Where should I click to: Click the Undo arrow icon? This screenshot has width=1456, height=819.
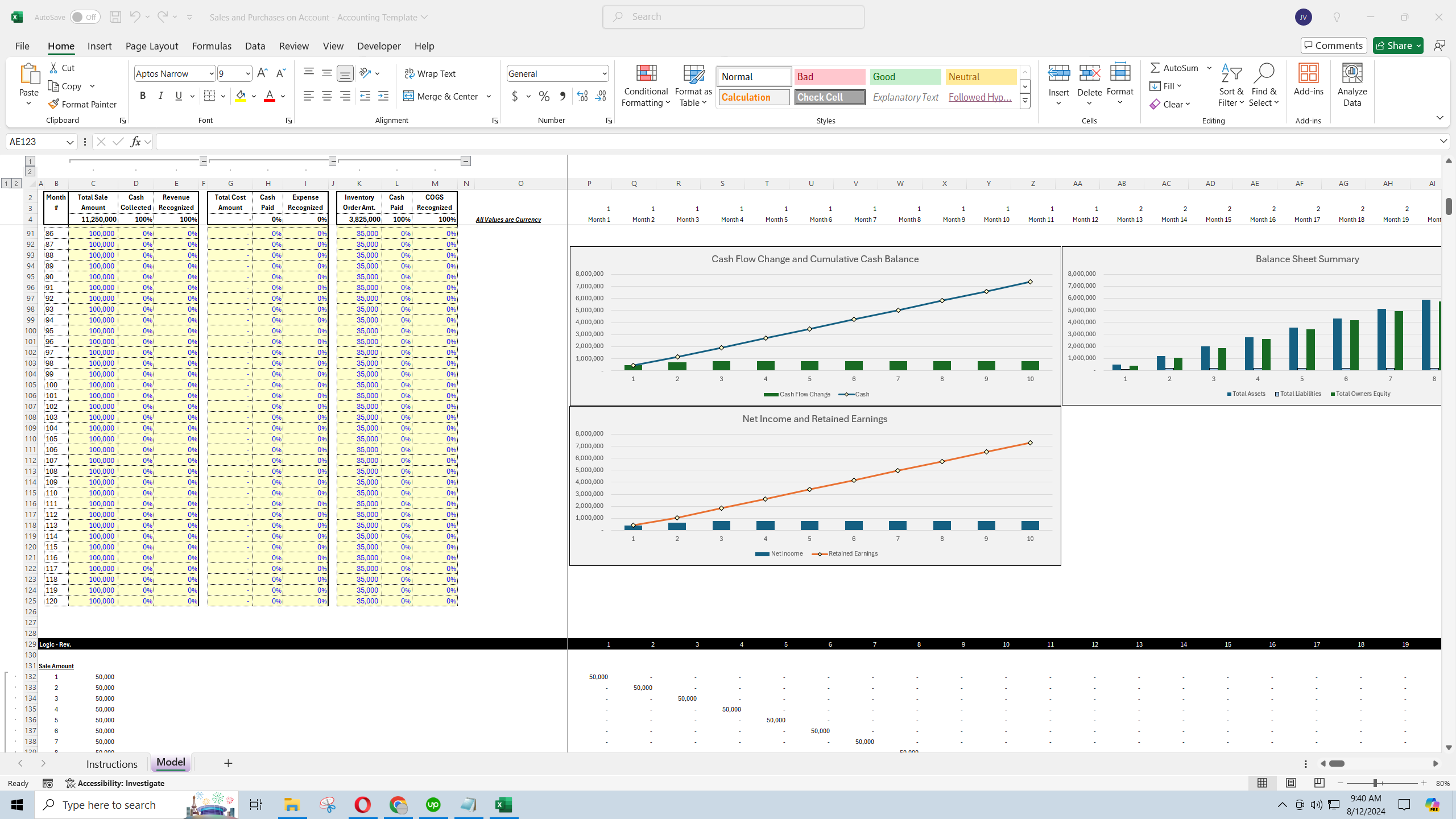135,17
